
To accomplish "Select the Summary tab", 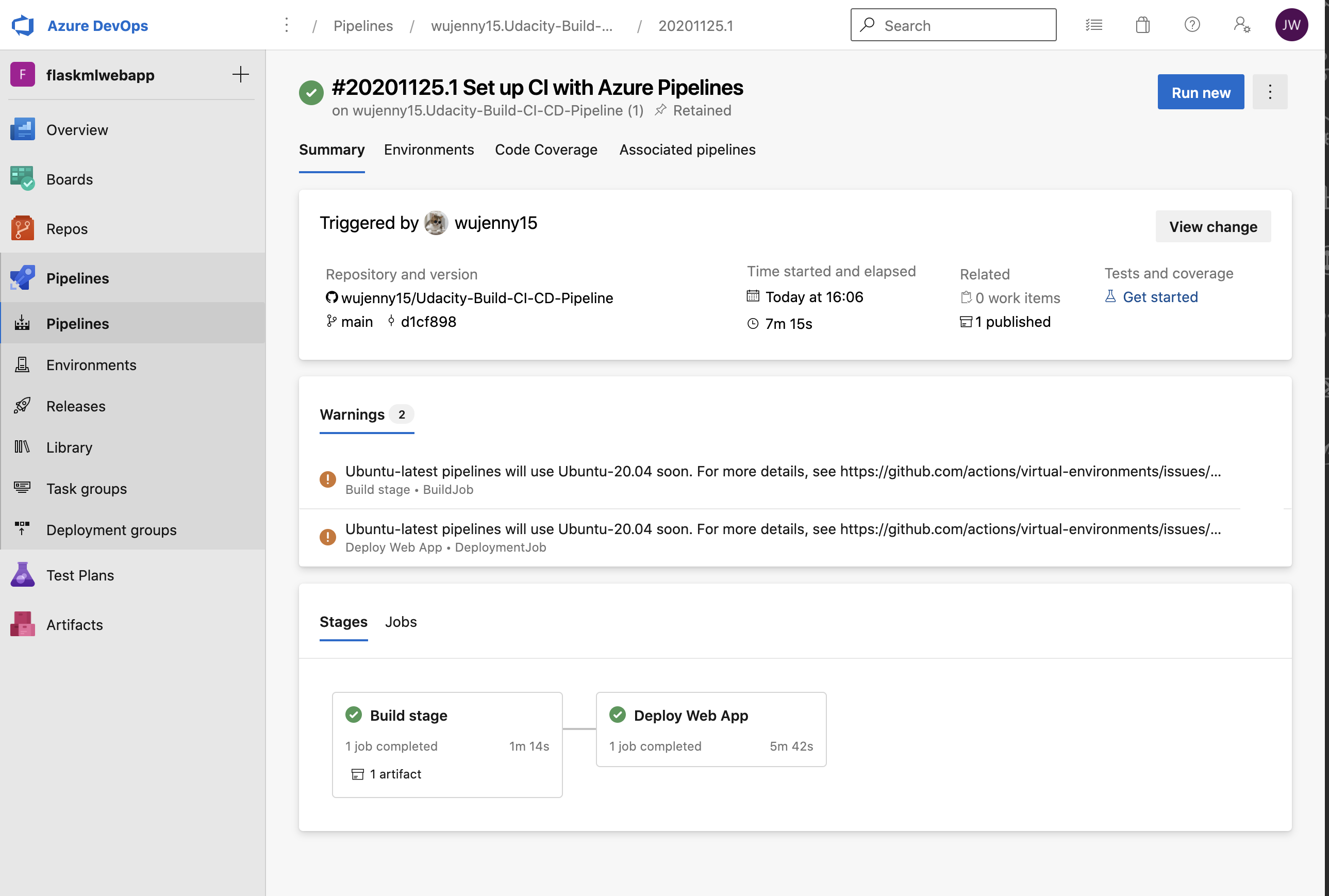I will (x=332, y=150).
